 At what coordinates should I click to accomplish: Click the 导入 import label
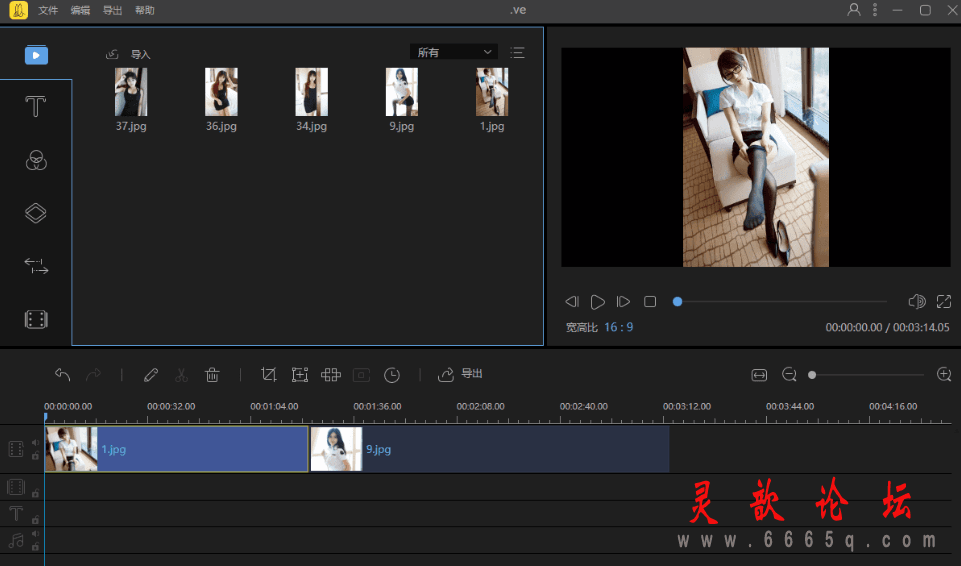click(x=140, y=55)
